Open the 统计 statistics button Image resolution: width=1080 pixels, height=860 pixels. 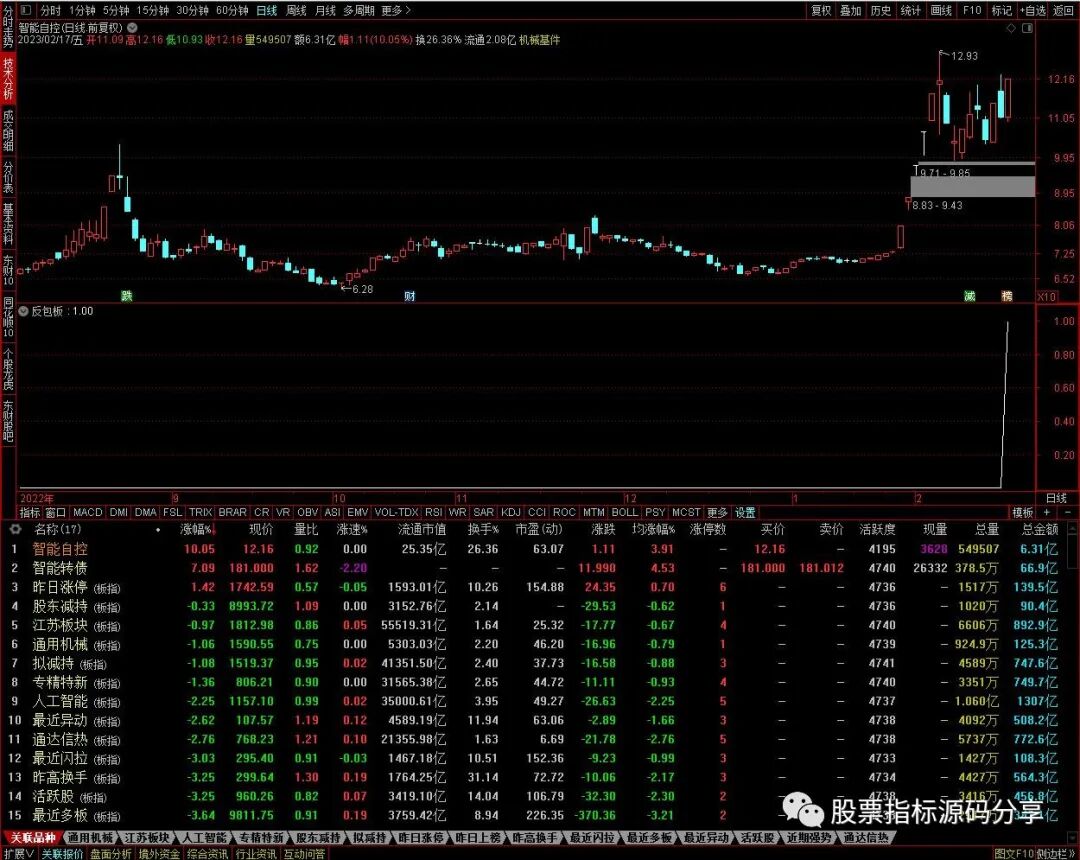click(911, 10)
